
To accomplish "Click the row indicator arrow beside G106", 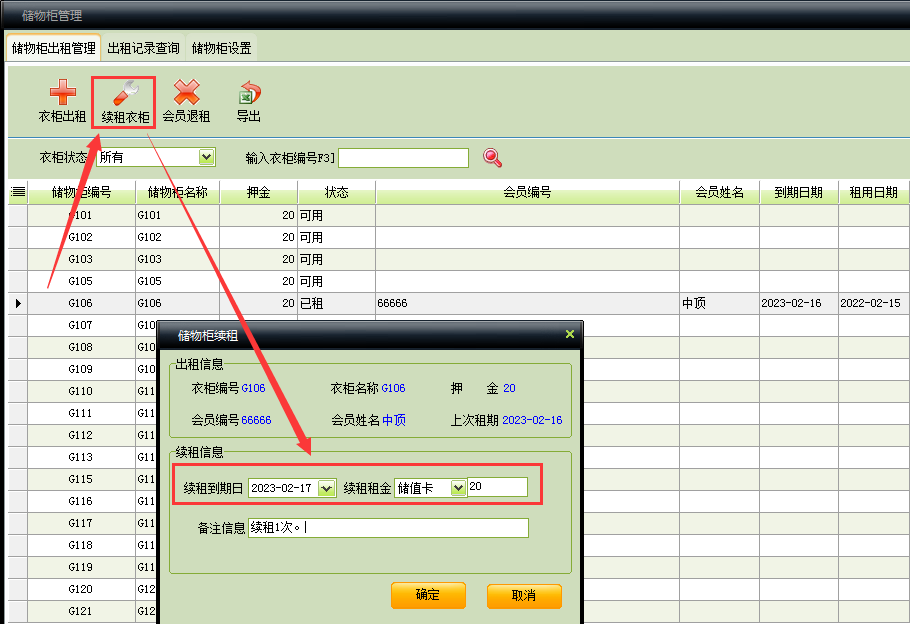I will 19,304.
